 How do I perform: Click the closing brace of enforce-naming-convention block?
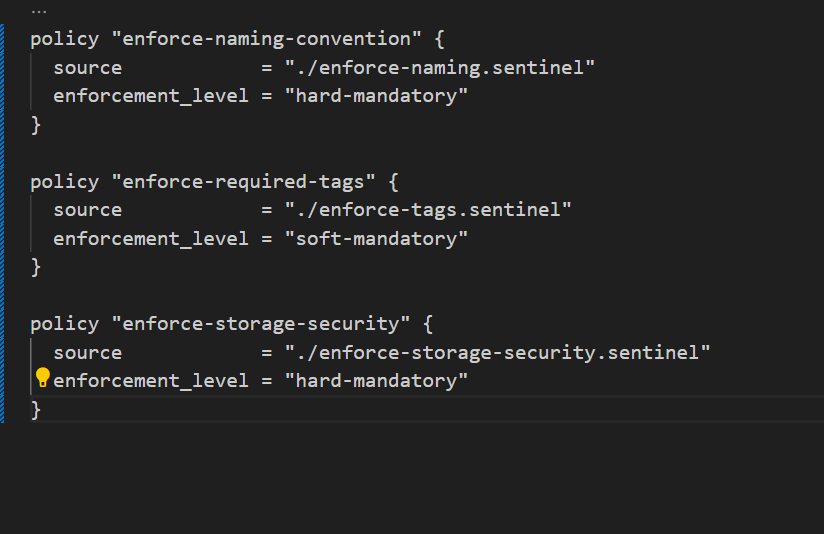tap(36, 125)
